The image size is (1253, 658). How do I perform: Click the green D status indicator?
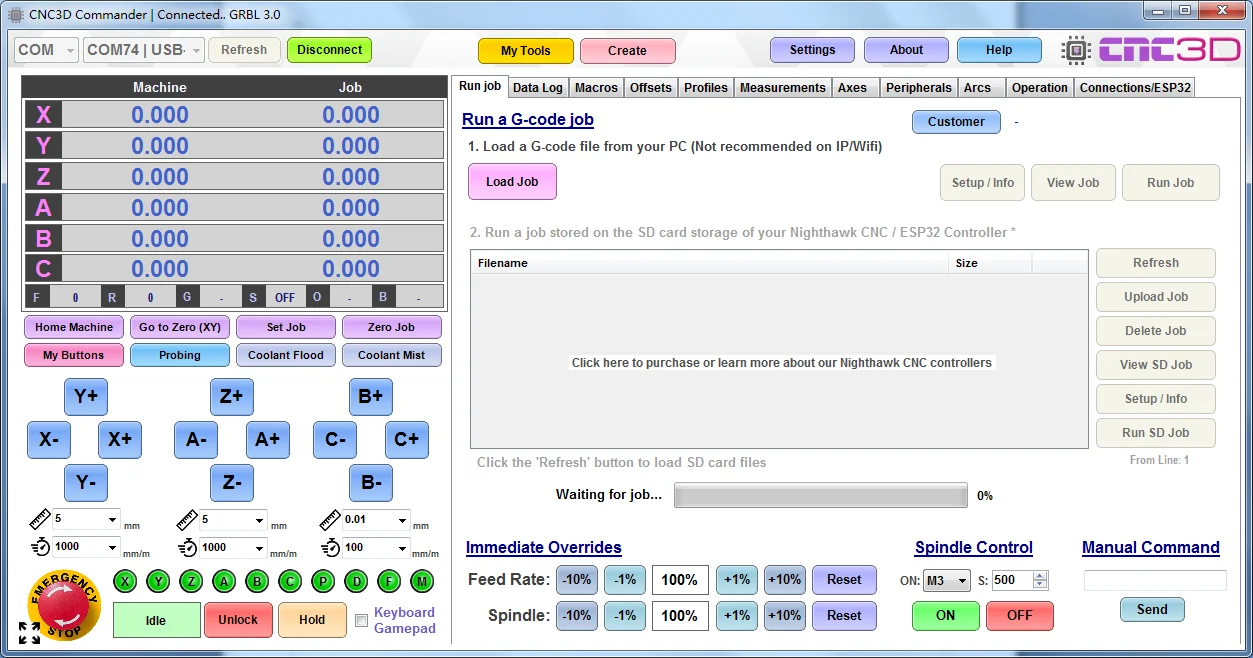coord(356,581)
